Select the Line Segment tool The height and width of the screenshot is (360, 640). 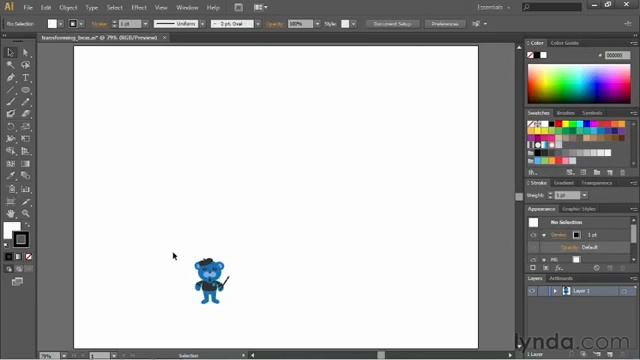tap(11, 90)
